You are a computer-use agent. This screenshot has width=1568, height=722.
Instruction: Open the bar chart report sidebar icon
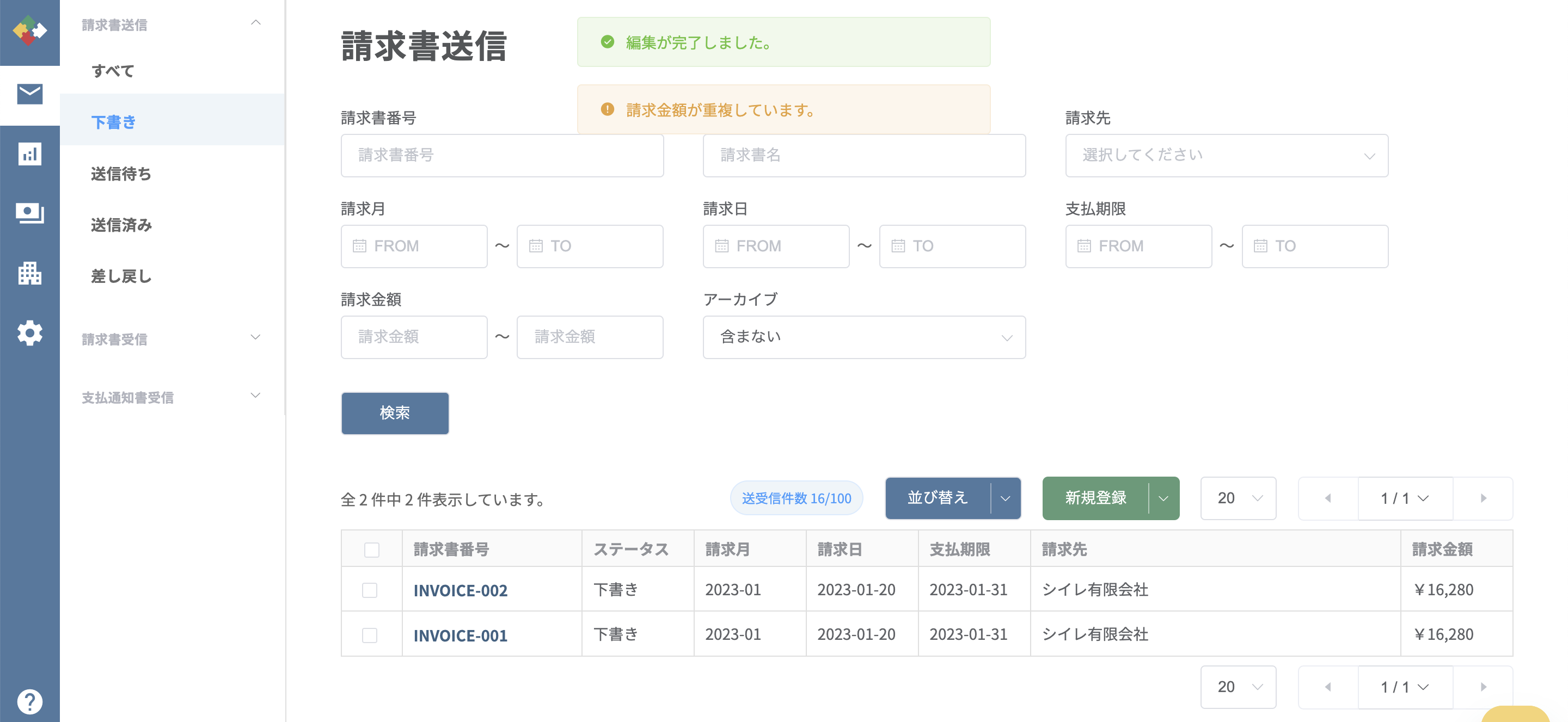(x=29, y=154)
